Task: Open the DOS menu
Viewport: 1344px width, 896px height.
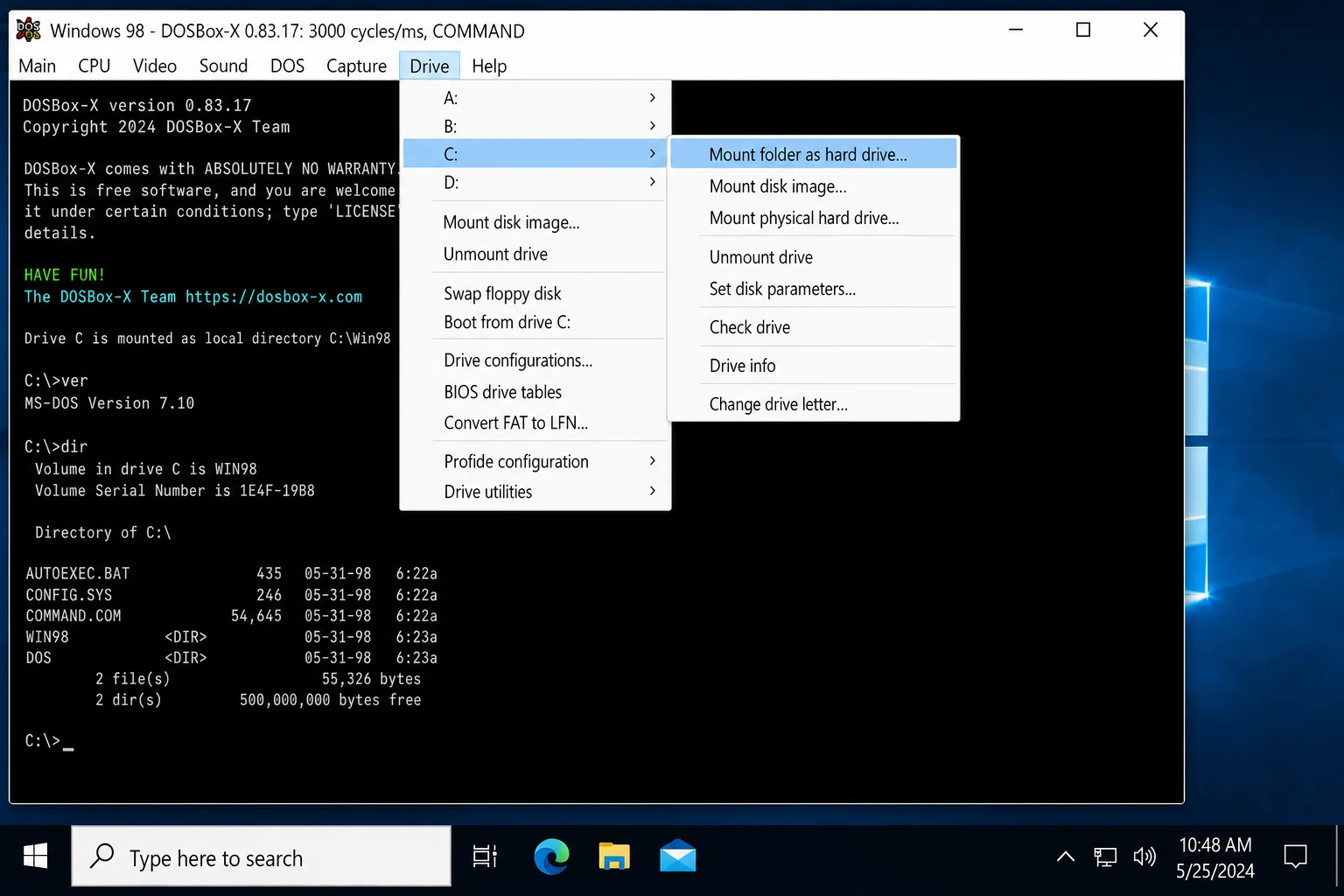Action: coord(287,66)
